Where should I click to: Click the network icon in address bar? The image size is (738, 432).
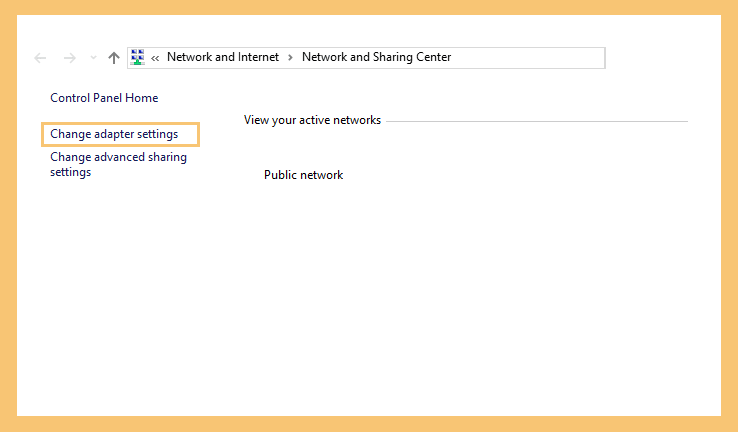[x=137, y=57]
